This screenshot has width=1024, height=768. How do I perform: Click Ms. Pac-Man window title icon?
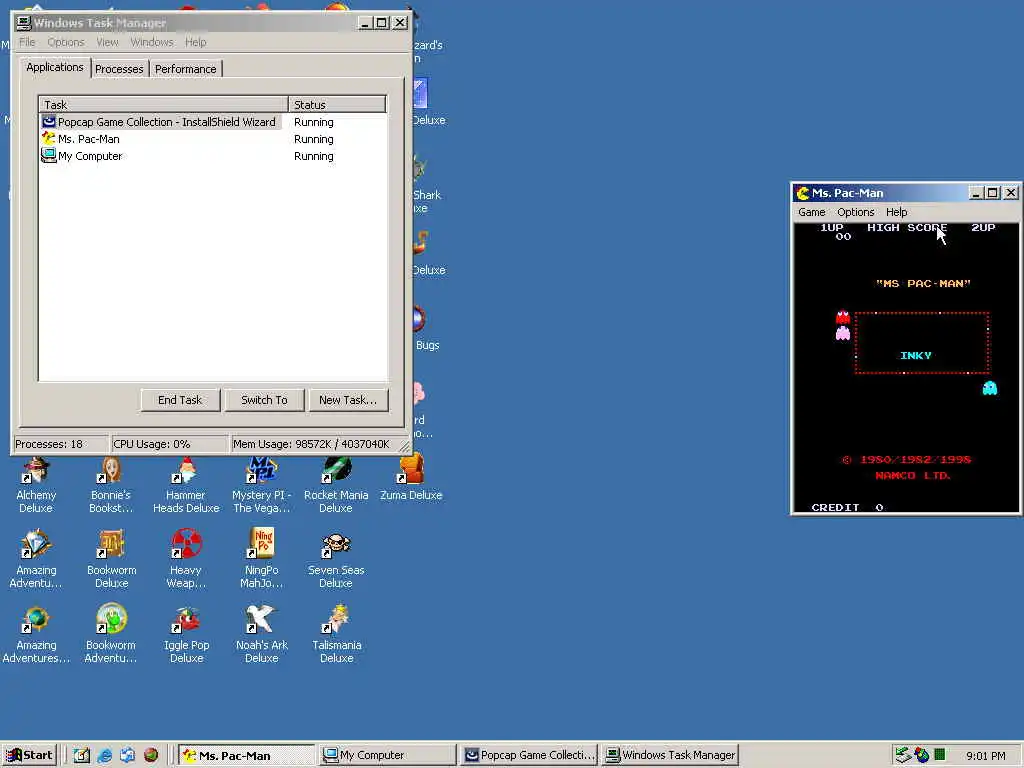[x=803, y=193]
